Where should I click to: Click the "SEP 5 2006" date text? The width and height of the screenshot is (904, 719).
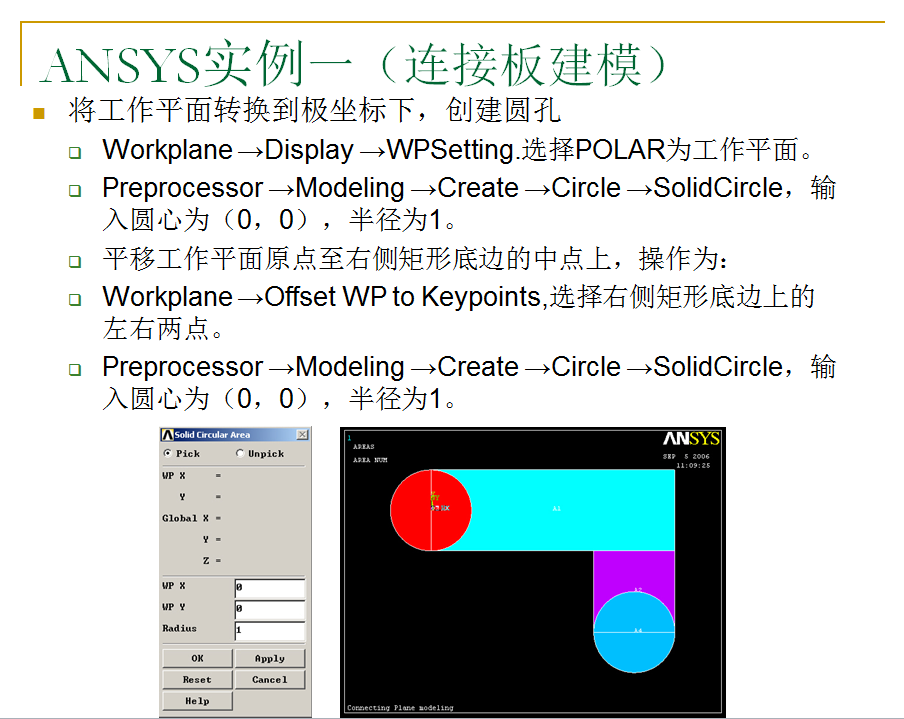[686, 456]
